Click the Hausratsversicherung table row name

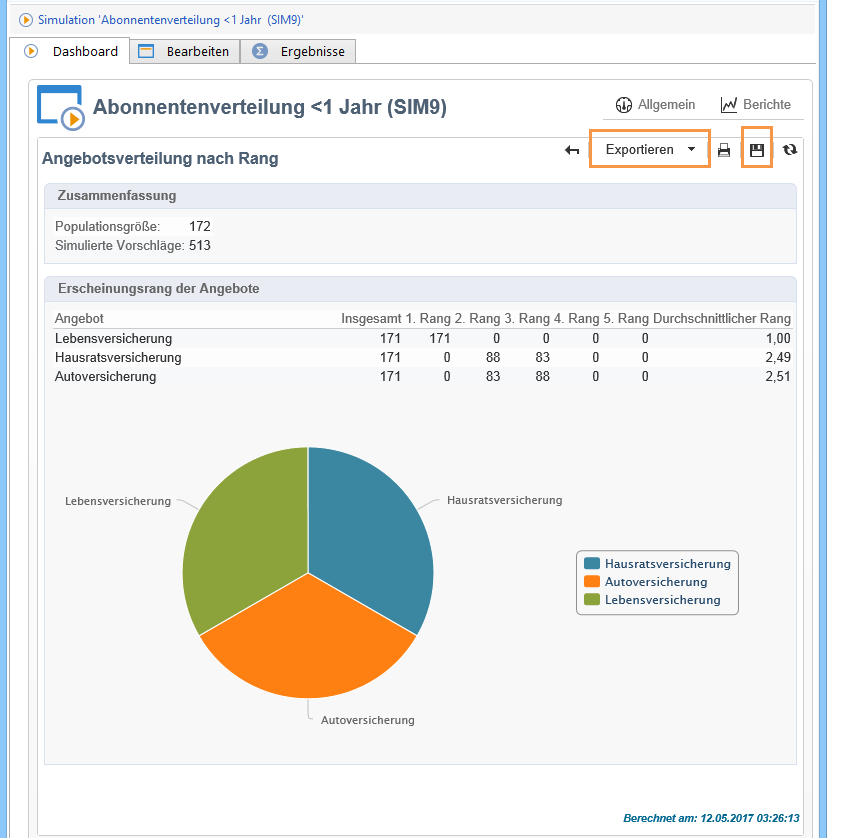pos(118,357)
